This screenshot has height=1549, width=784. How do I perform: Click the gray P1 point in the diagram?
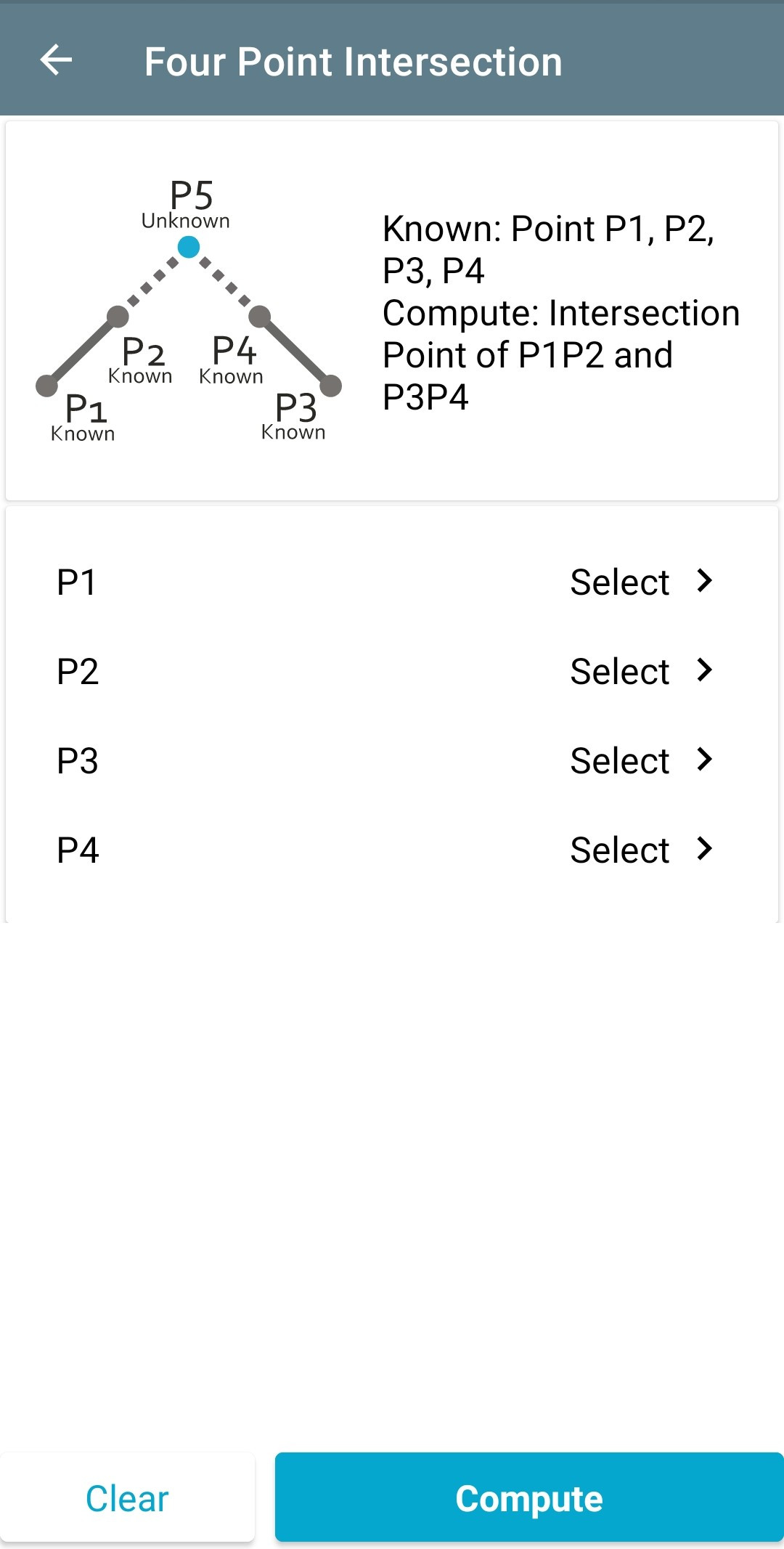(47, 386)
